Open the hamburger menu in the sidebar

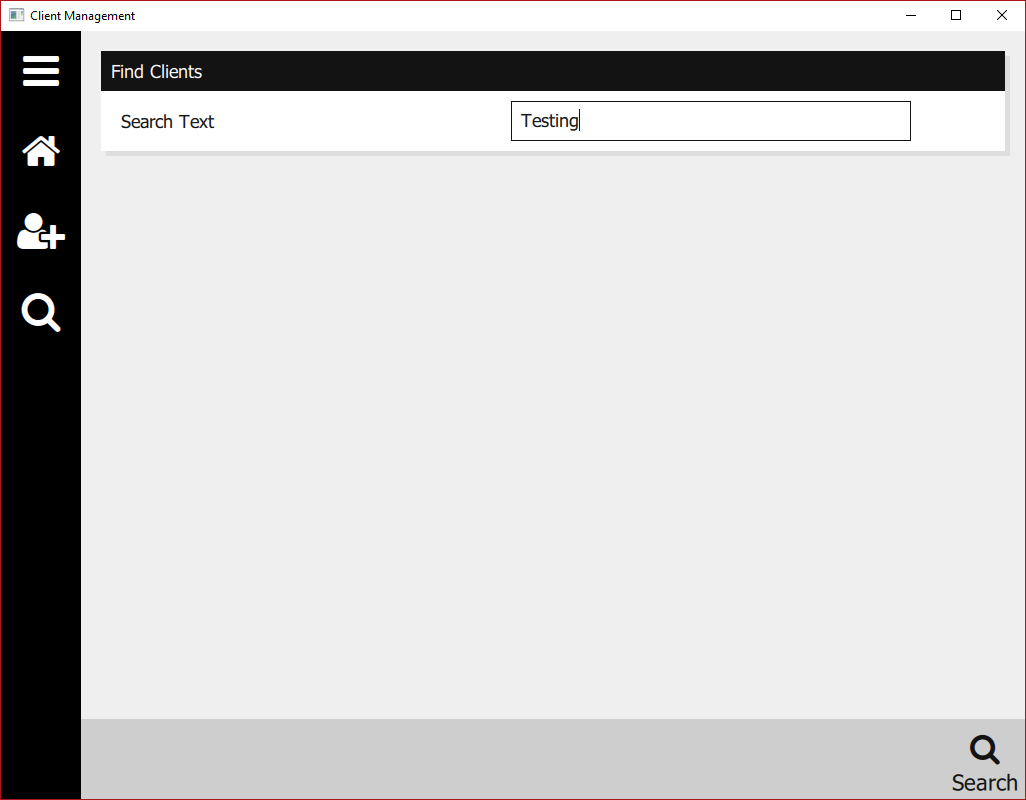pyautogui.click(x=41, y=71)
